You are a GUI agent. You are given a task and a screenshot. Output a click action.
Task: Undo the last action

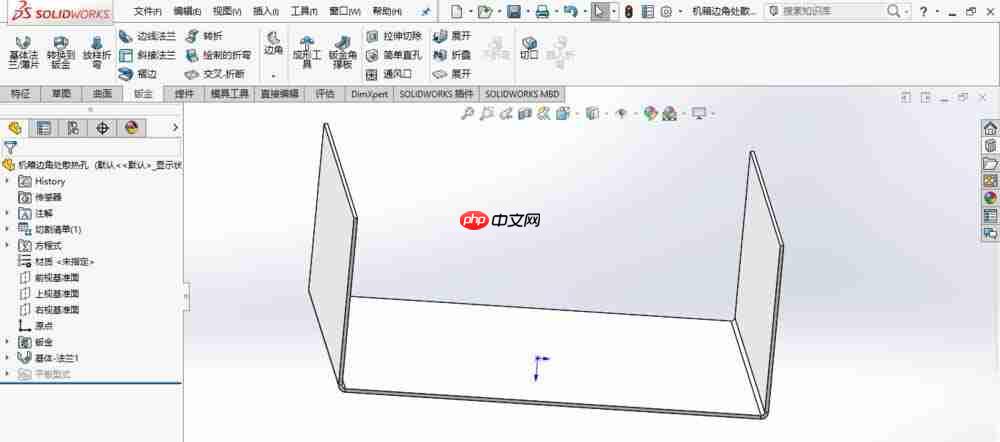tap(571, 11)
